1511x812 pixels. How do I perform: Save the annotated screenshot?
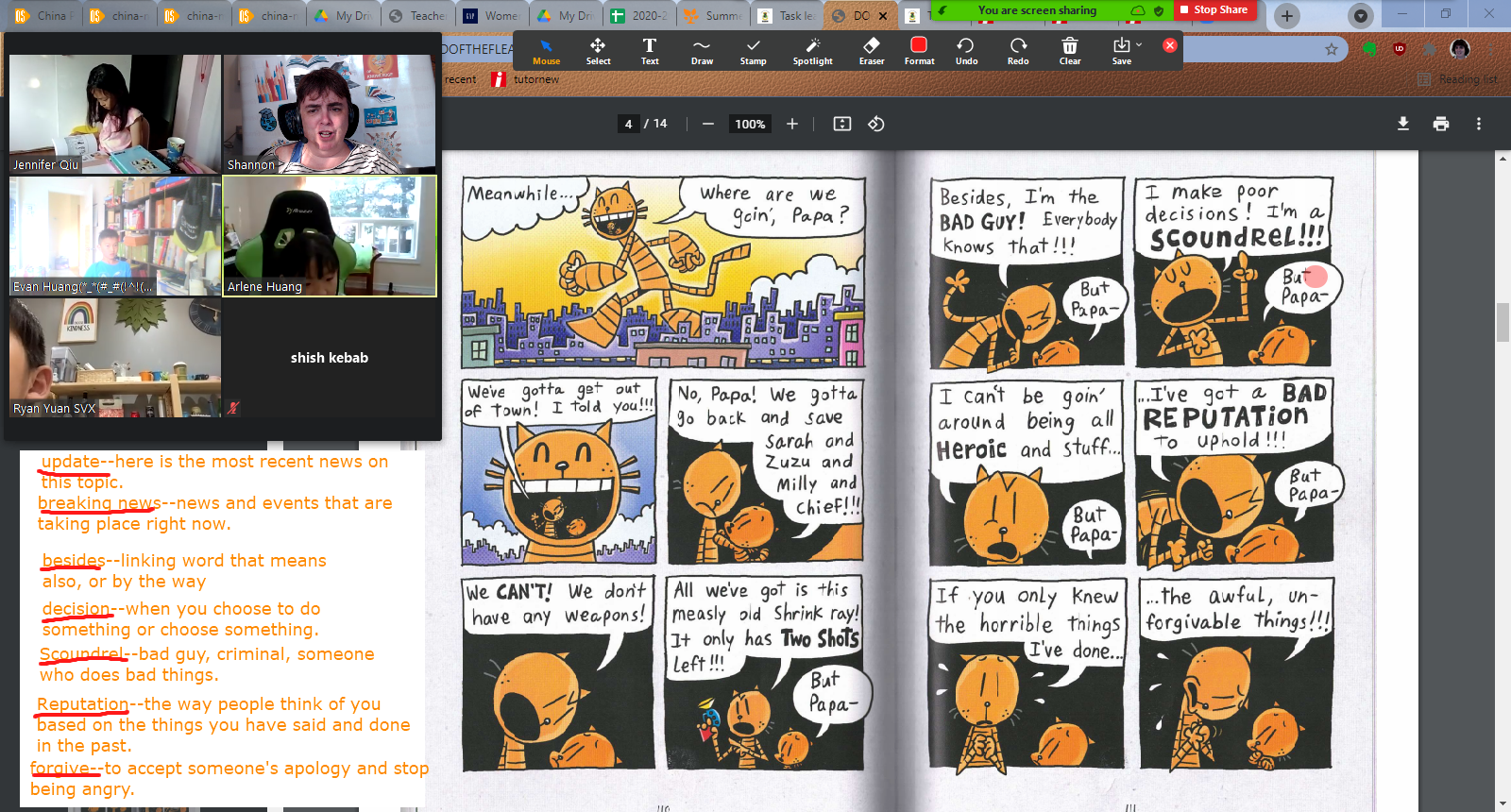point(1121,51)
